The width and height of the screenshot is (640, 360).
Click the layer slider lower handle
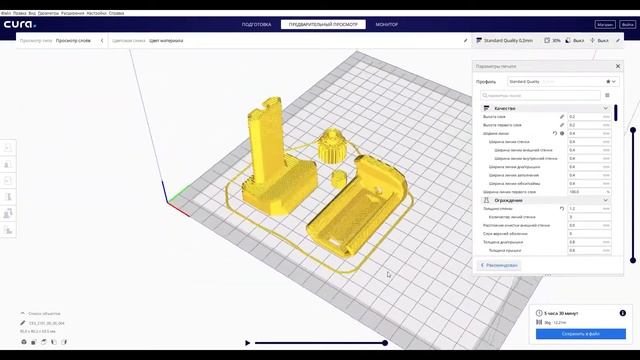(633, 260)
